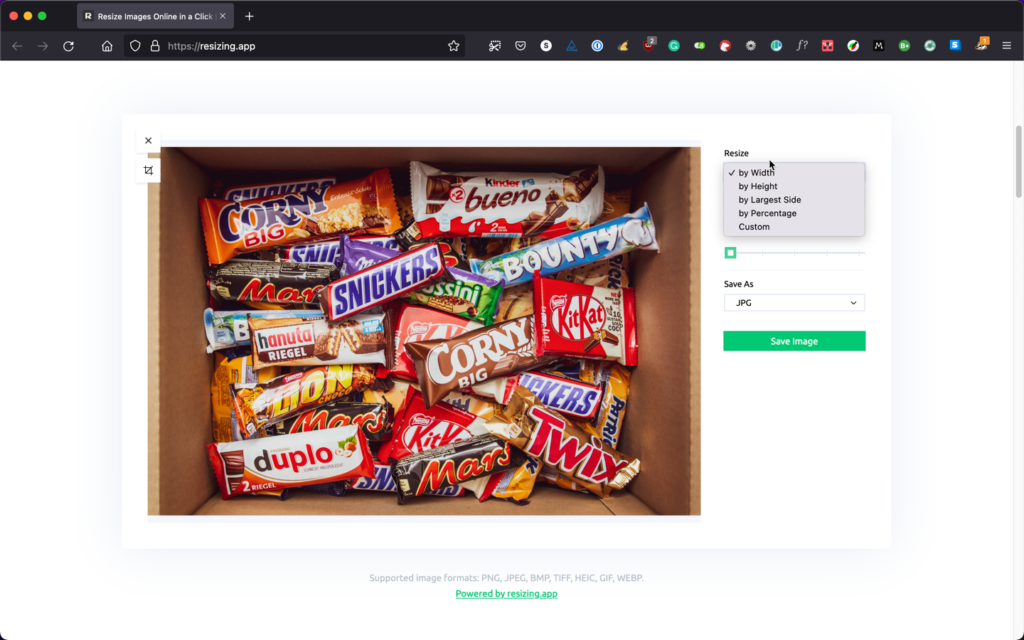
Task: Click the site security padlock icon
Action: (x=155, y=46)
